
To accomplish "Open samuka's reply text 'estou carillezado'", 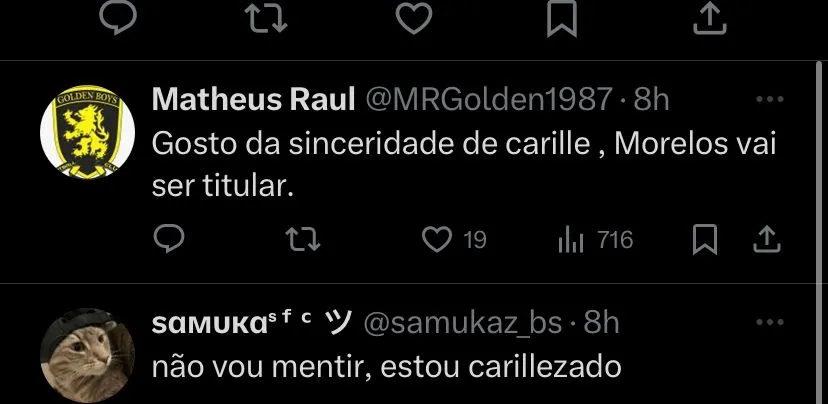I will tap(386, 367).
